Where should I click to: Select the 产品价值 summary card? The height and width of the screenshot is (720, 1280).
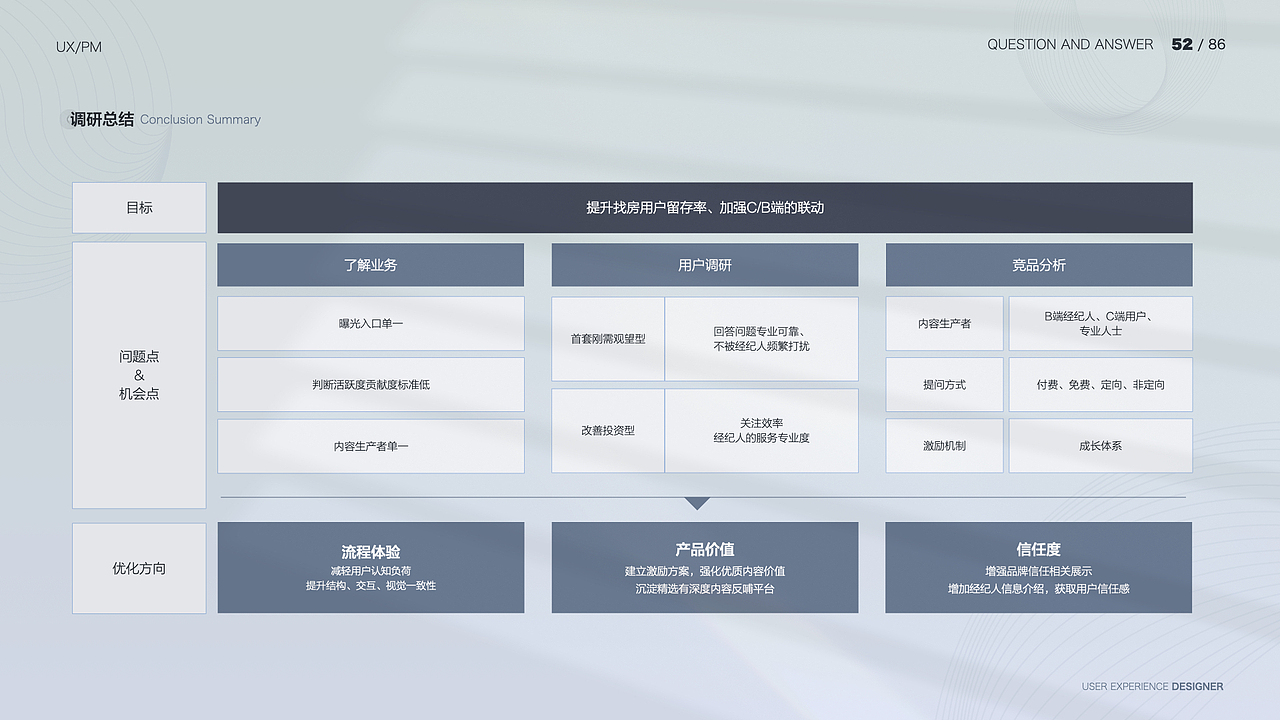pyautogui.click(x=705, y=567)
